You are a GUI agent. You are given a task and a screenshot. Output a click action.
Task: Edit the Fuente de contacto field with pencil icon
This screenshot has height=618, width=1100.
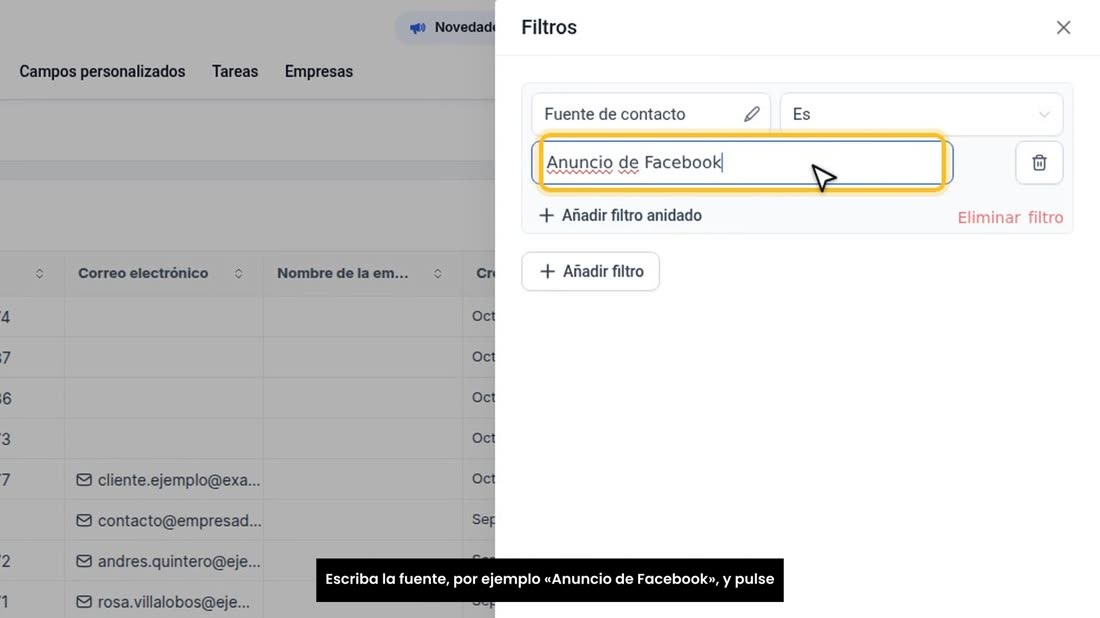(751, 114)
